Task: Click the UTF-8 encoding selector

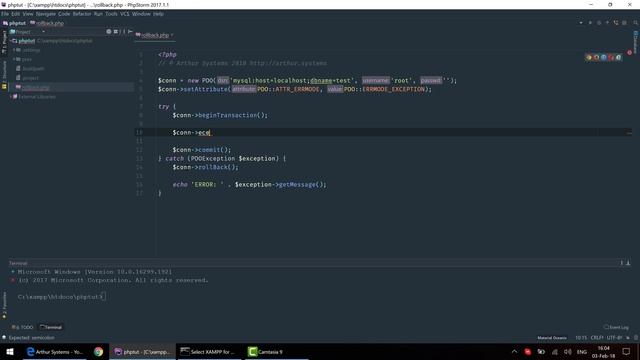Action: pos(614,338)
